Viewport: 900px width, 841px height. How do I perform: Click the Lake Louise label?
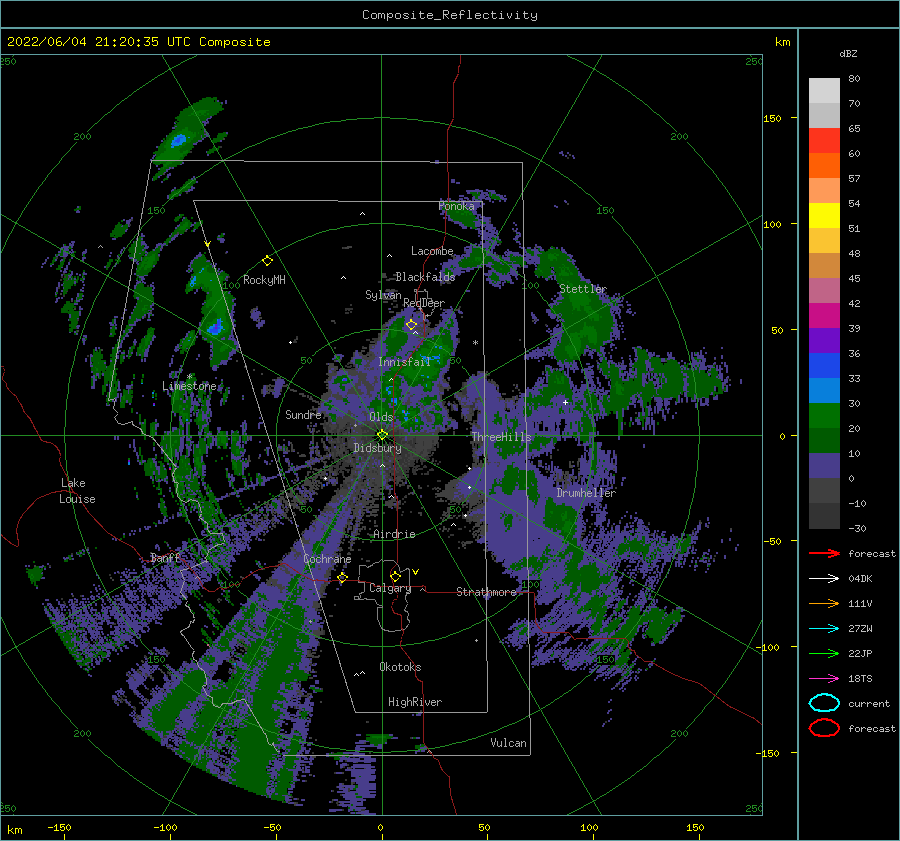pyautogui.click(x=77, y=491)
